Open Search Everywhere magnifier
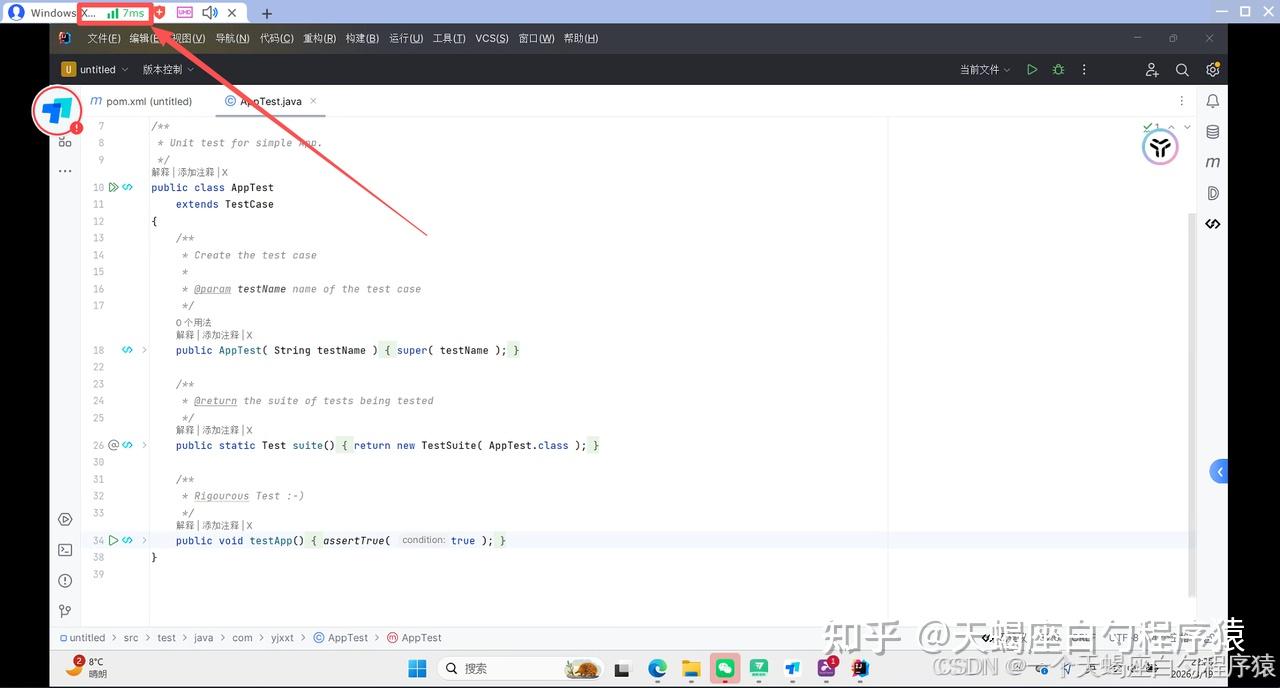This screenshot has width=1280, height=688. 1182,70
